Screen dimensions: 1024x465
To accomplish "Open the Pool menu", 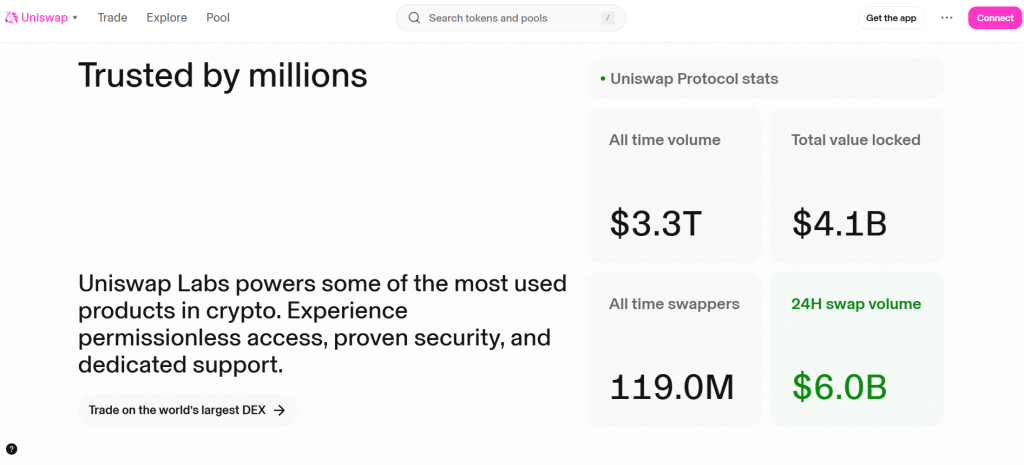I will pyautogui.click(x=218, y=18).
